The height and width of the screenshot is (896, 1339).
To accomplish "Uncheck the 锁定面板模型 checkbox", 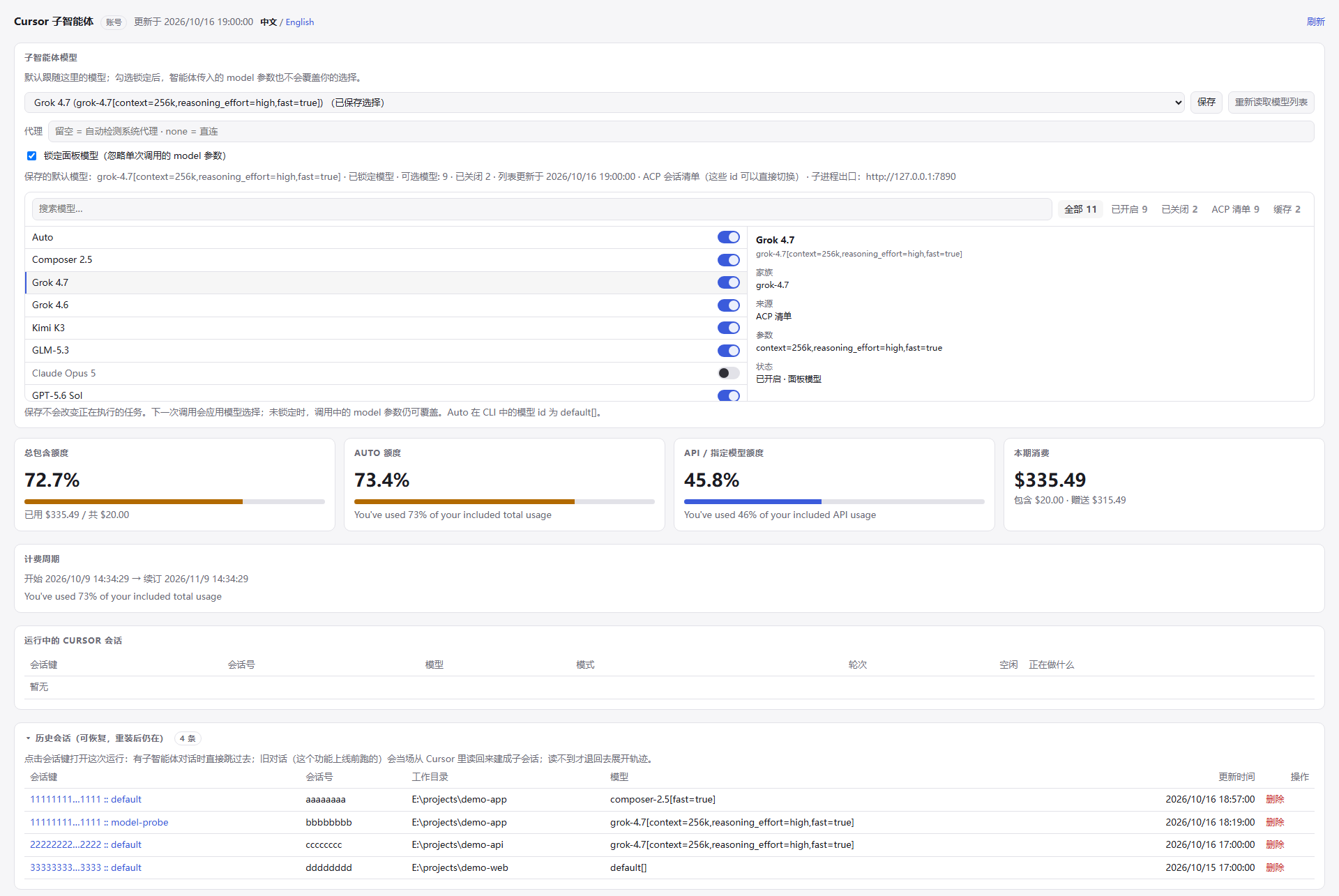I will click(31, 155).
